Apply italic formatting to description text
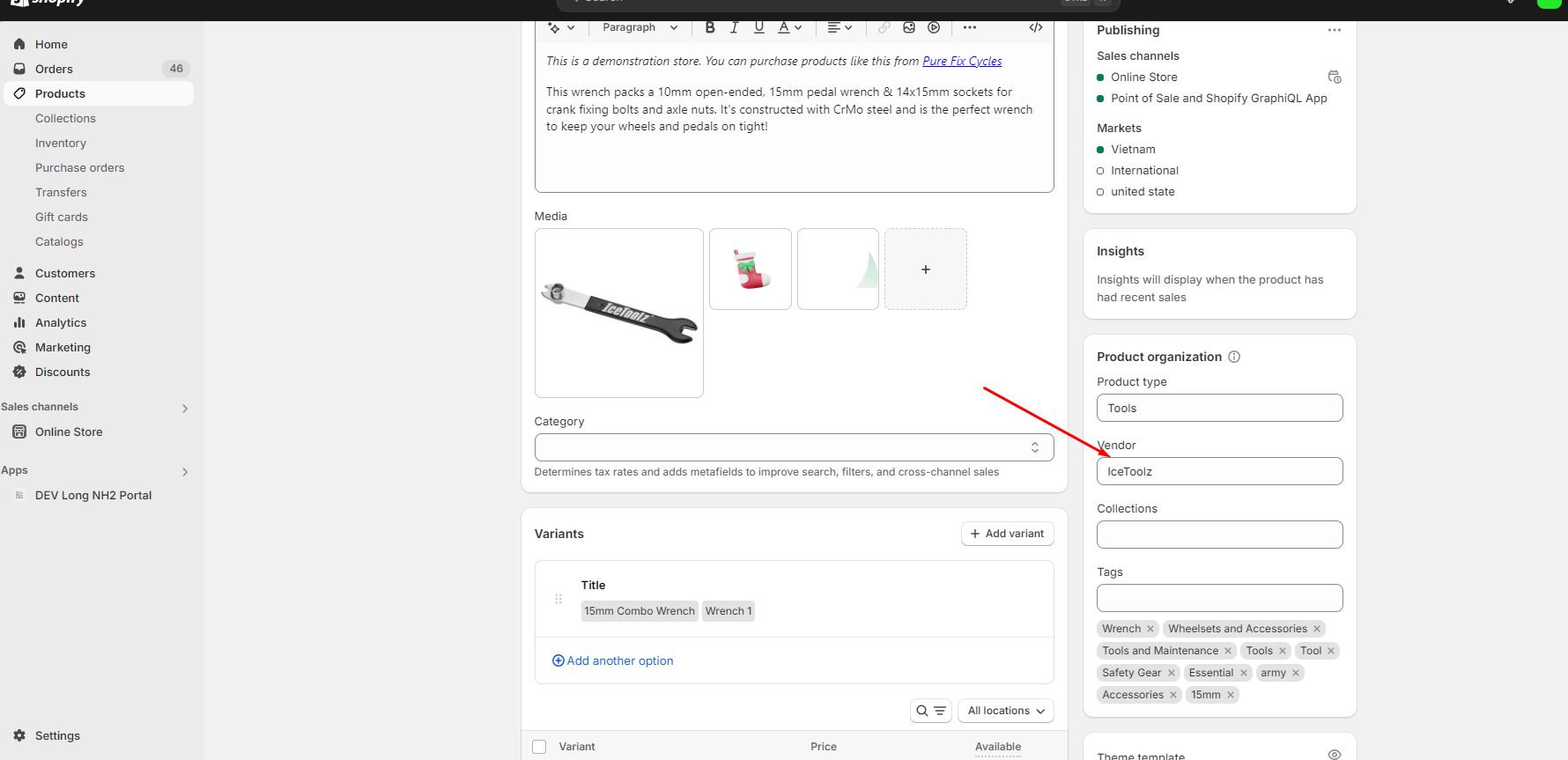 click(x=734, y=27)
